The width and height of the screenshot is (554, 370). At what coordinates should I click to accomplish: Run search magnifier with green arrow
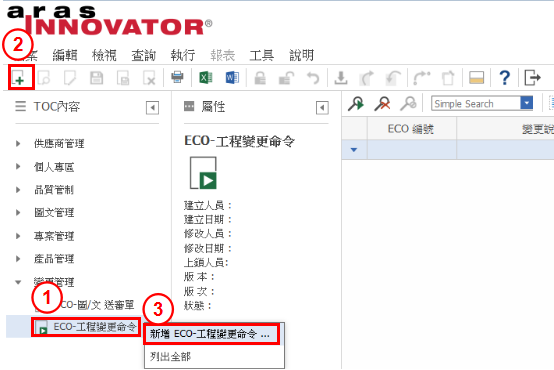[x=356, y=104]
